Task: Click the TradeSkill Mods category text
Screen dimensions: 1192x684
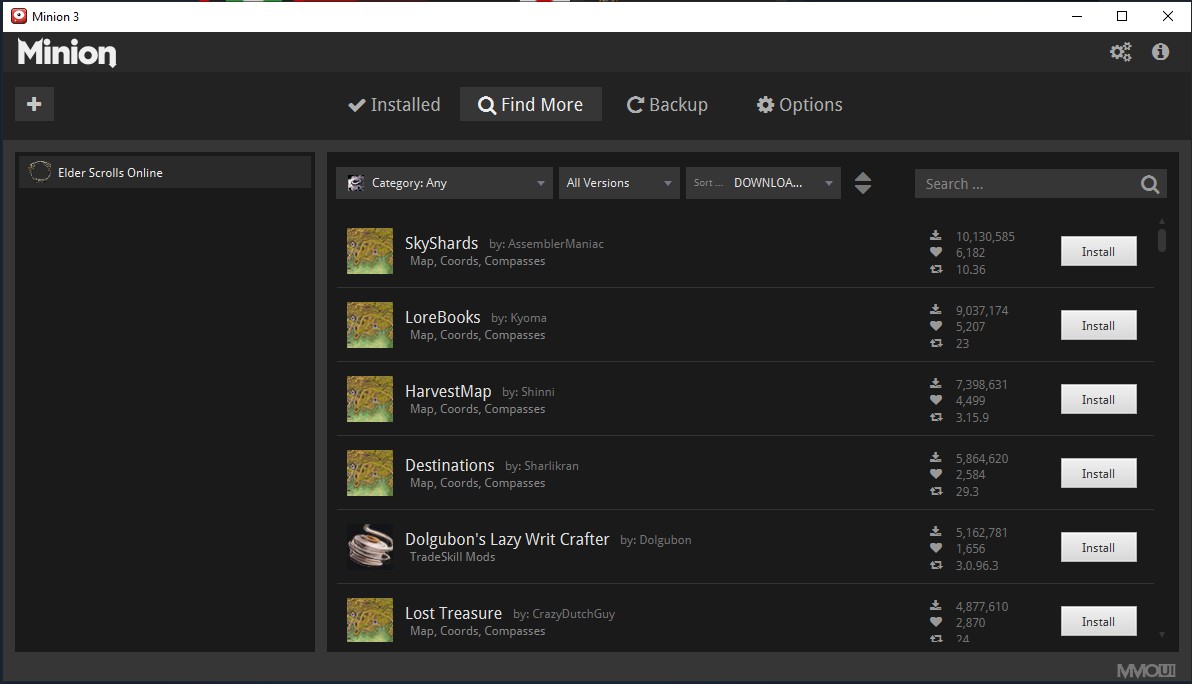Action: point(452,557)
